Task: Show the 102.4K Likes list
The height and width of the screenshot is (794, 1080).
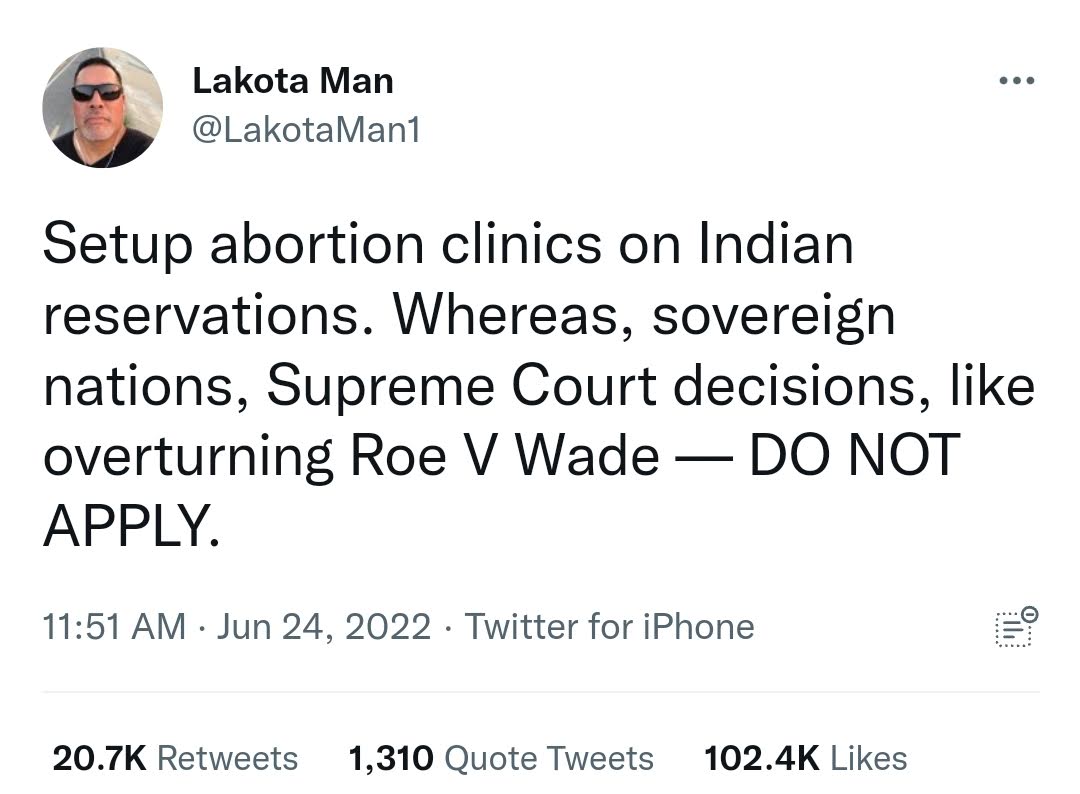Action: 805,758
